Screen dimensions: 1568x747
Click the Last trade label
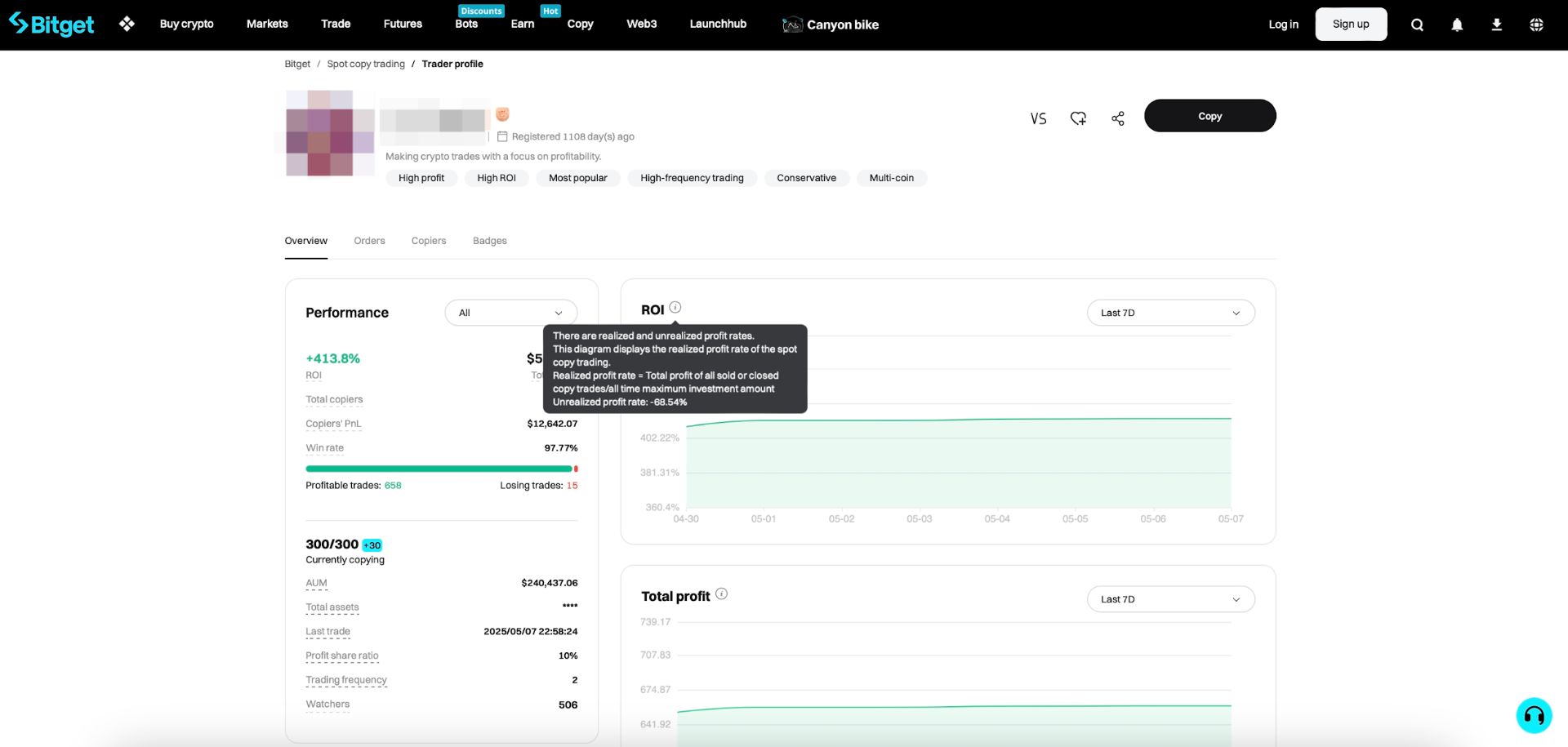point(327,632)
